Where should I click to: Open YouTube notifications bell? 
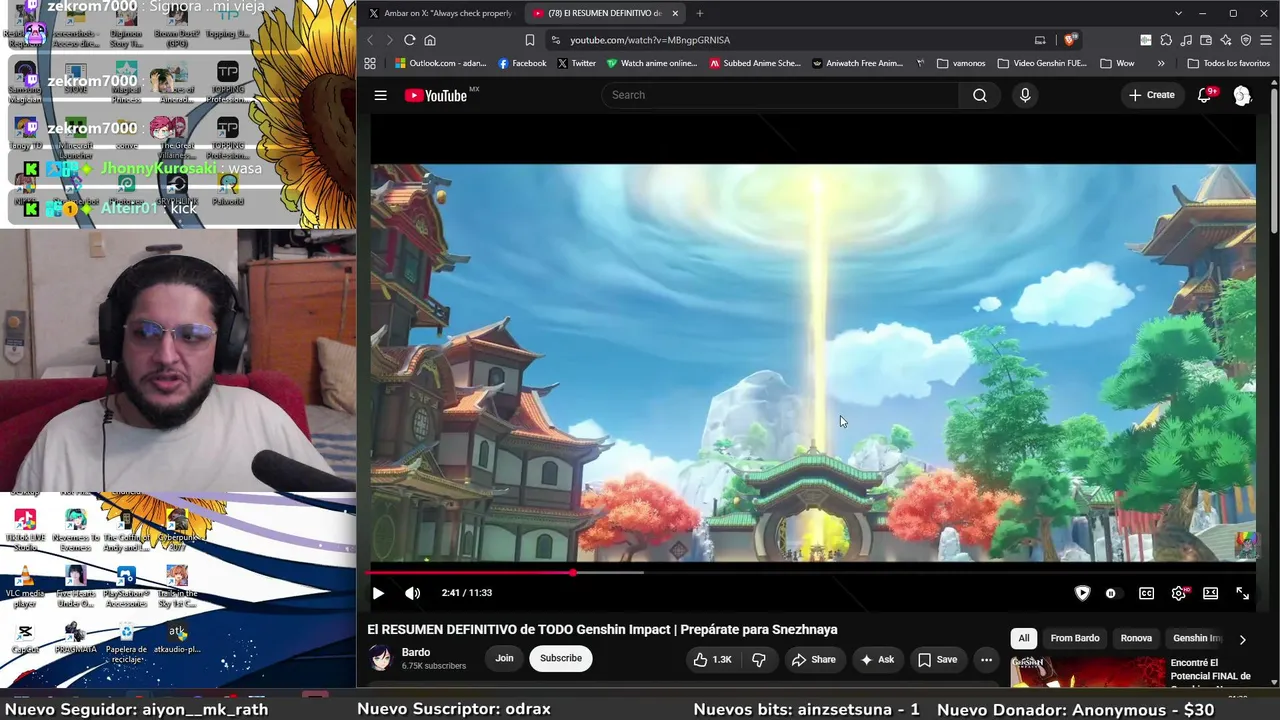tap(1205, 95)
